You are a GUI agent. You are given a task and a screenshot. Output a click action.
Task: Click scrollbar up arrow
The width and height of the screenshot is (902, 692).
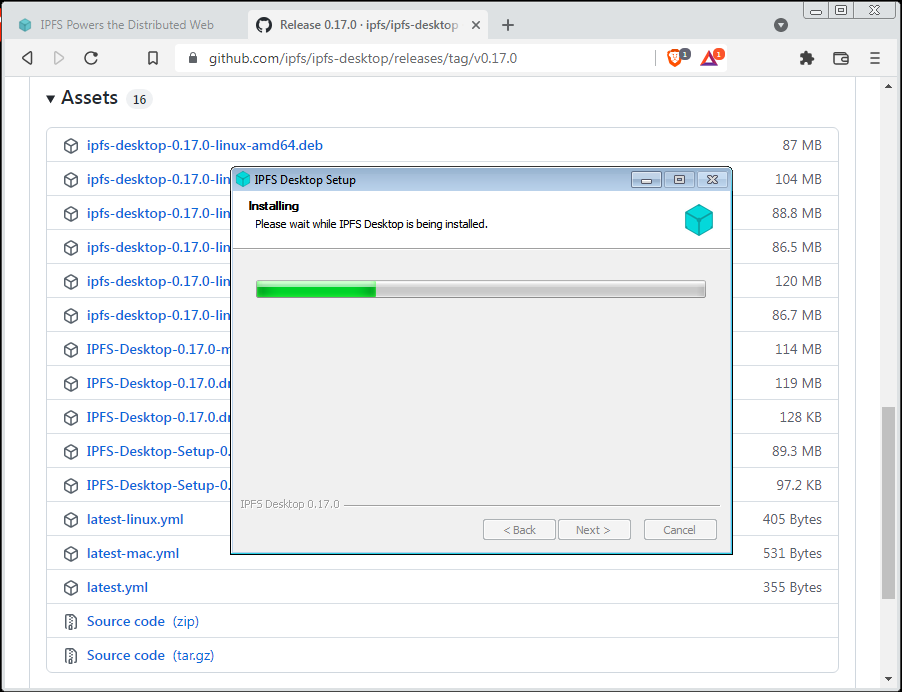click(x=888, y=86)
